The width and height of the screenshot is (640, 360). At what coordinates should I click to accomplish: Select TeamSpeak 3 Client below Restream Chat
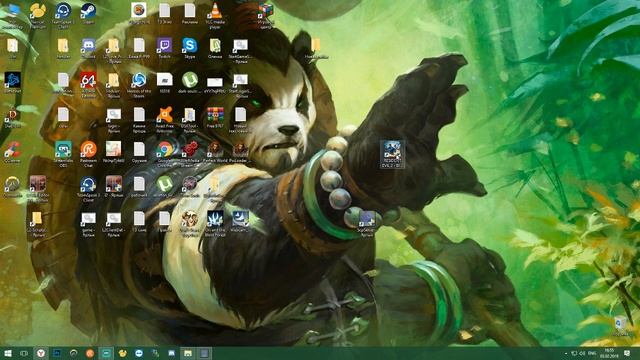(88, 189)
